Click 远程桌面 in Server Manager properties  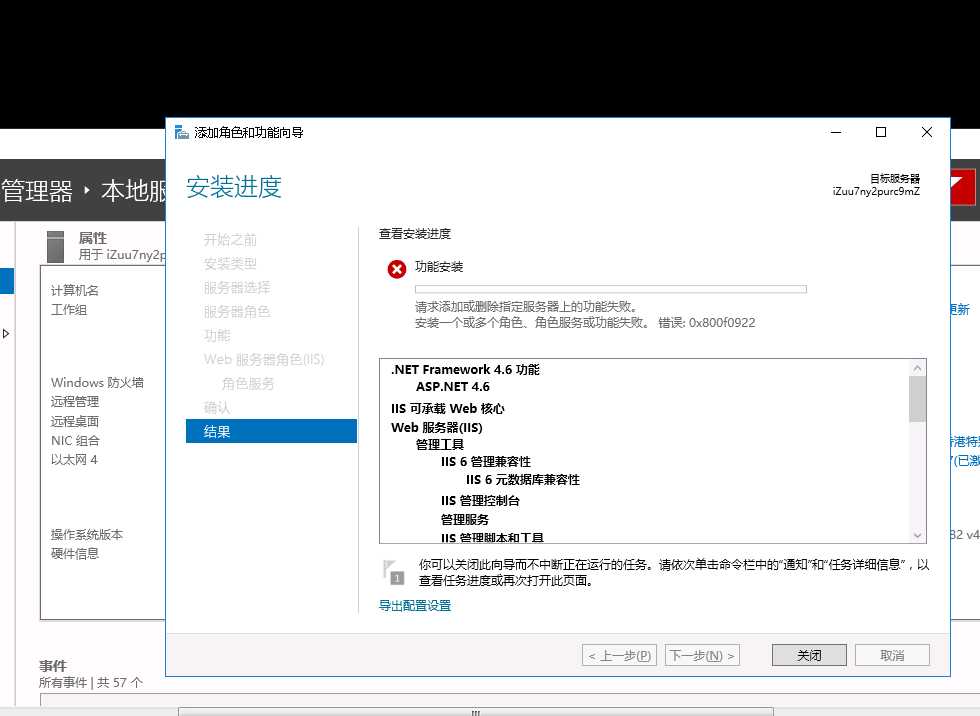click(x=74, y=421)
